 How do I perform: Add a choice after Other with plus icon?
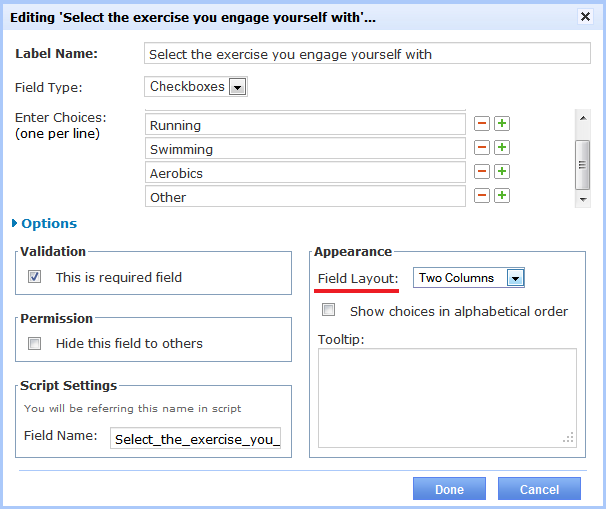(502, 196)
